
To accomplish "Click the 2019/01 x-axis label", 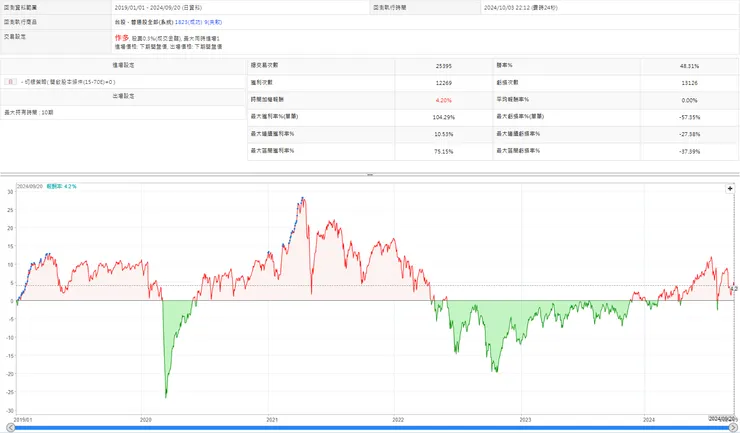I will pos(23,419).
